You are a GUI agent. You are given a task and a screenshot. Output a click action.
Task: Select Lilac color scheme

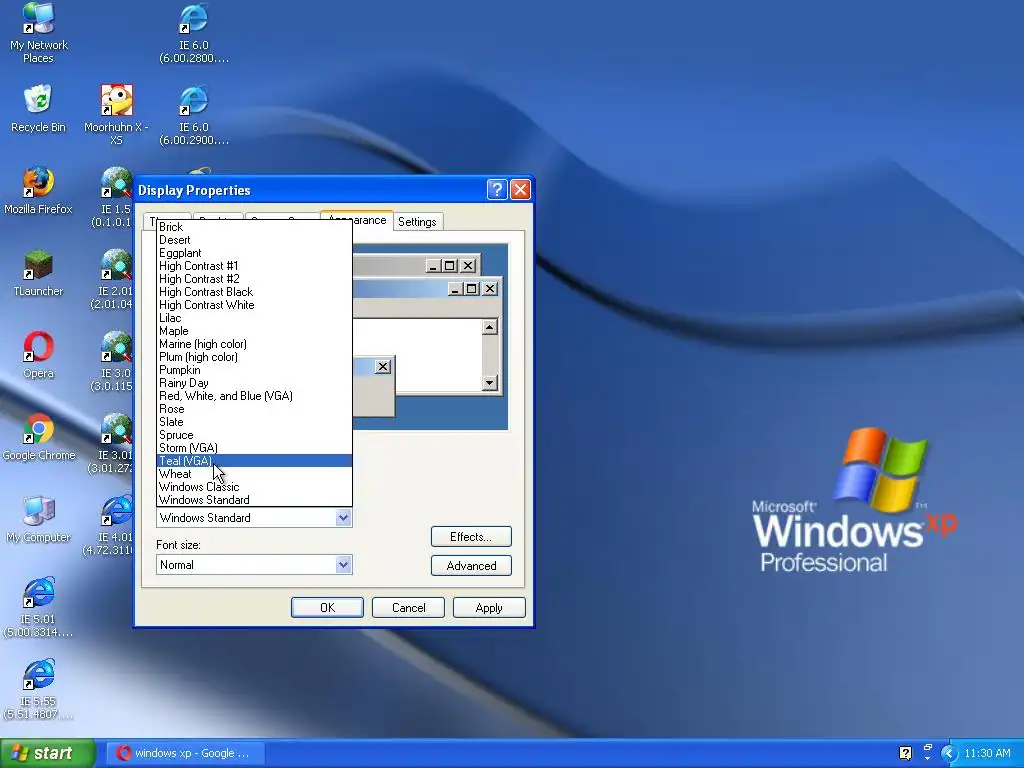pyautogui.click(x=255, y=318)
